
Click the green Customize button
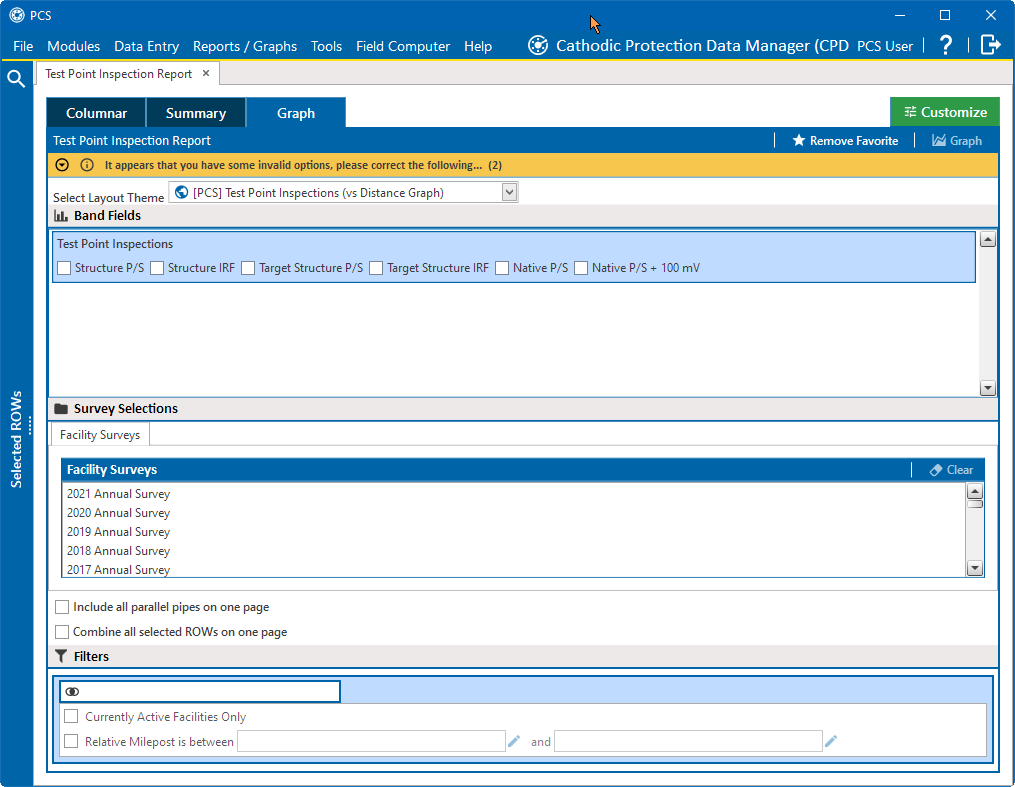(944, 112)
